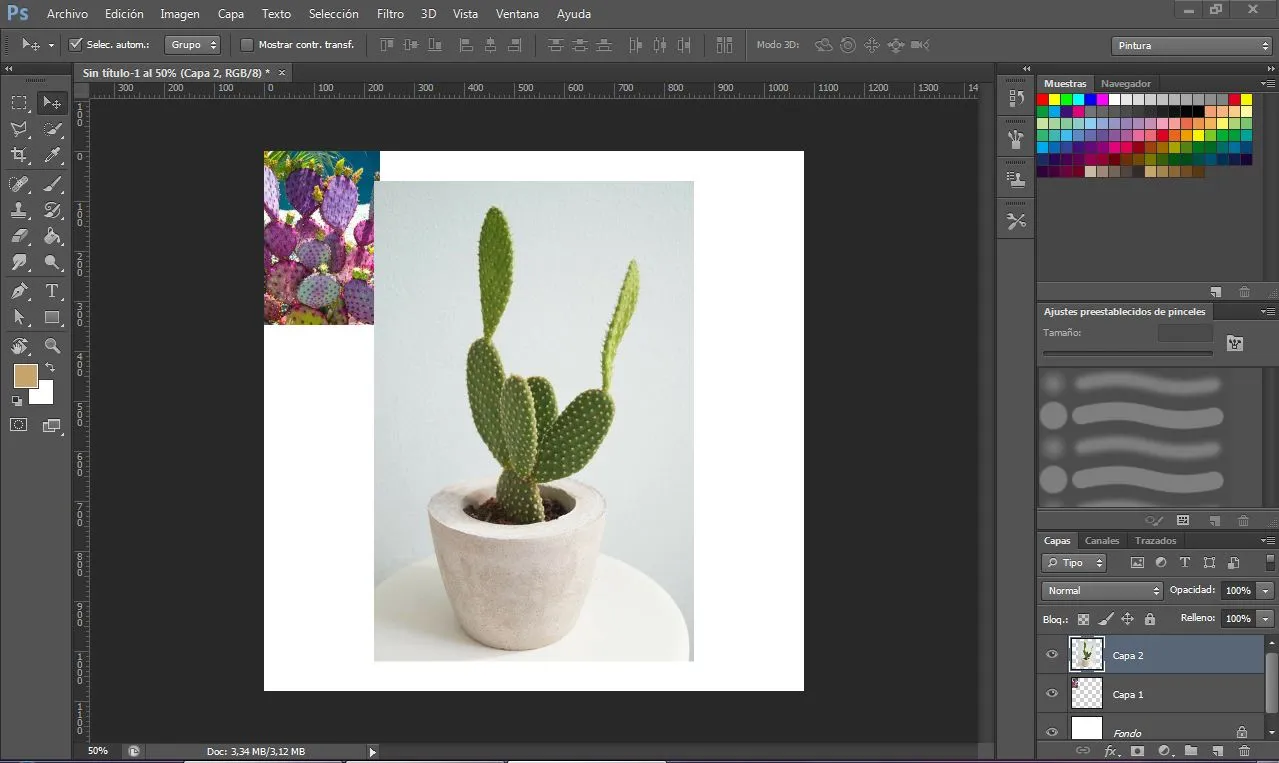Hide the Capa 1 layer

click(x=1051, y=694)
